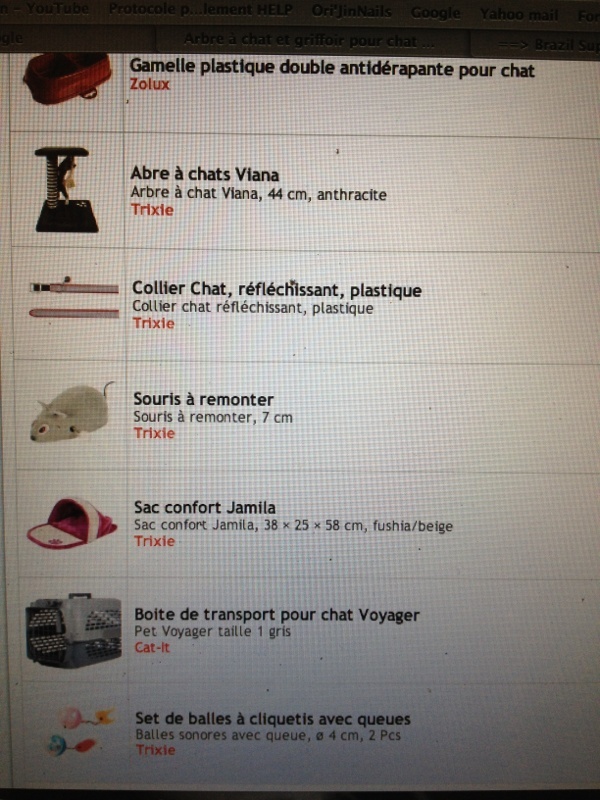The image size is (600, 800).
Task: Click the fuchsia Jamila comfort bag image
Action: point(71,523)
